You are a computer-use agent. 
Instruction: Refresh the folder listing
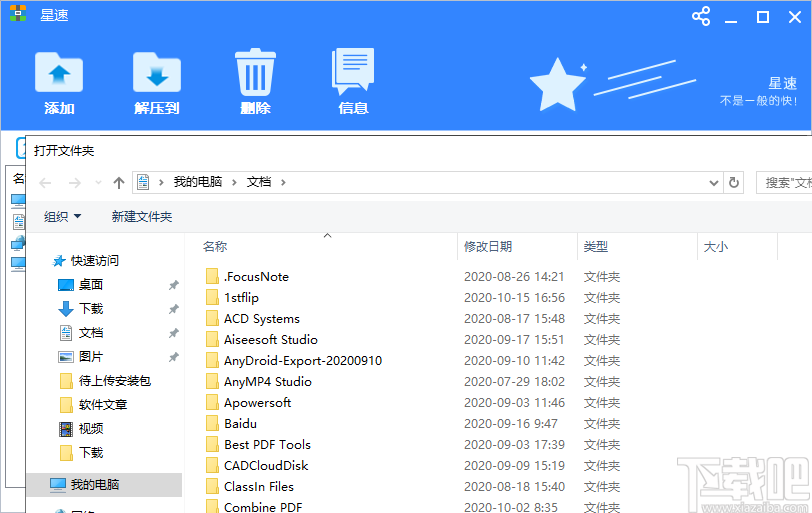[734, 182]
